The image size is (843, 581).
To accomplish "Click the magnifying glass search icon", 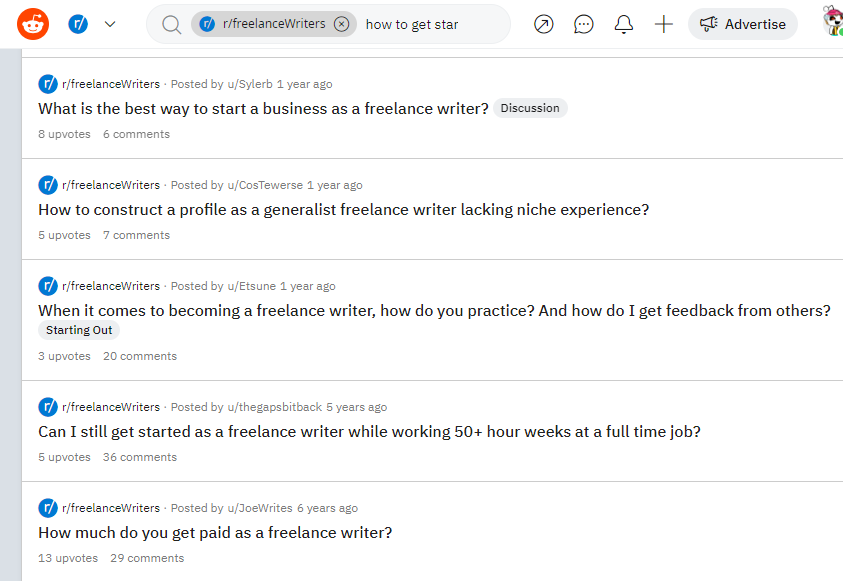I will (x=171, y=24).
